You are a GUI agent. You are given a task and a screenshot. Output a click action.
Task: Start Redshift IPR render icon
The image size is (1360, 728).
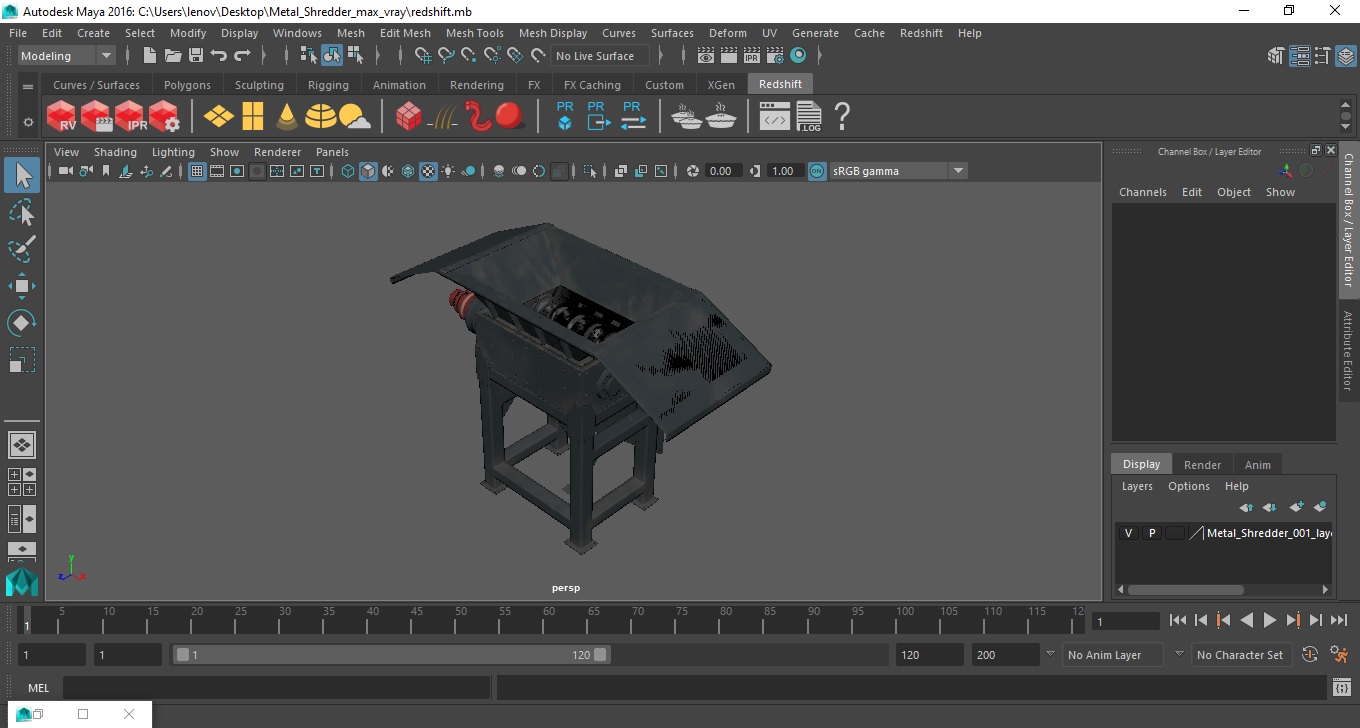(x=130, y=117)
